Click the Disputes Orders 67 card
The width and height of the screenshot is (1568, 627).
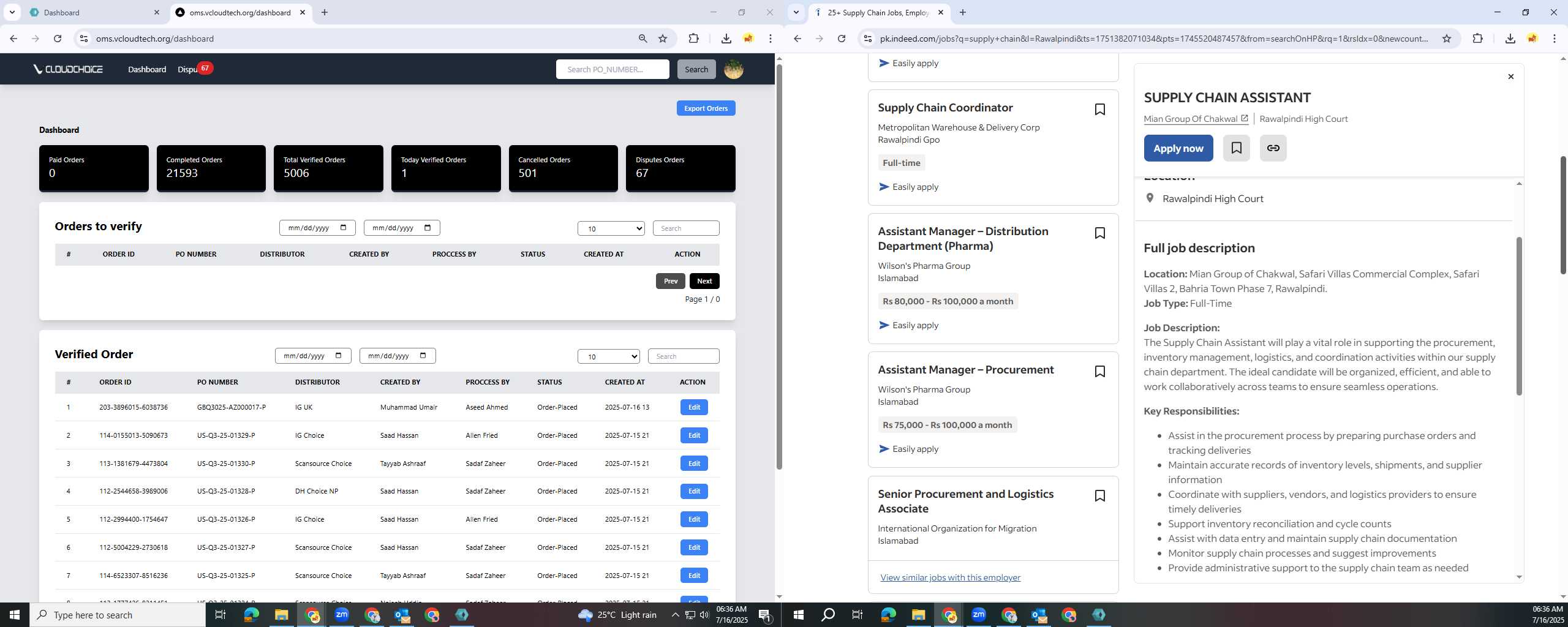[680, 168]
